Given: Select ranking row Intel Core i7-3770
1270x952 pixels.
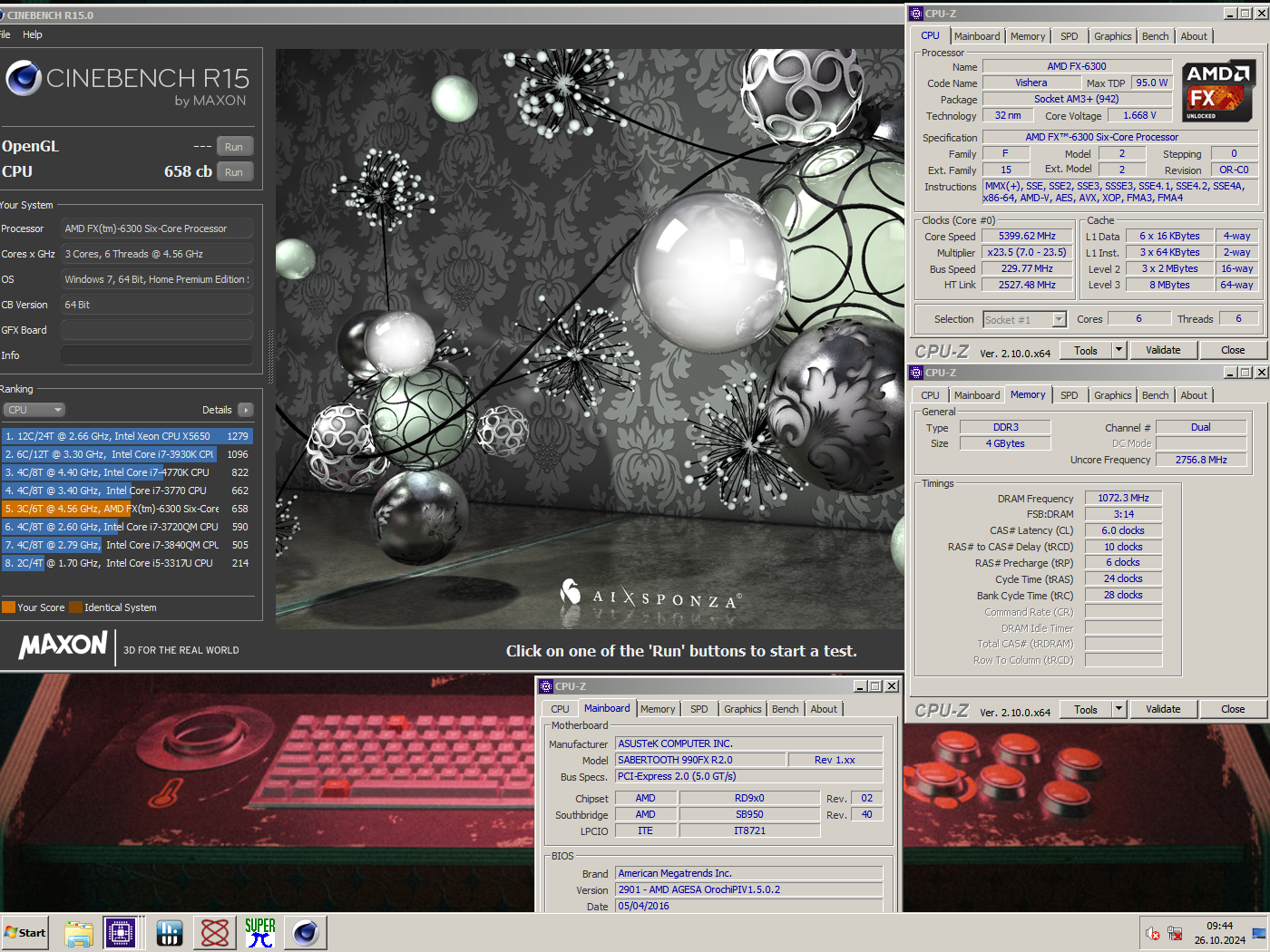Looking at the screenshot, I should point(127,491).
